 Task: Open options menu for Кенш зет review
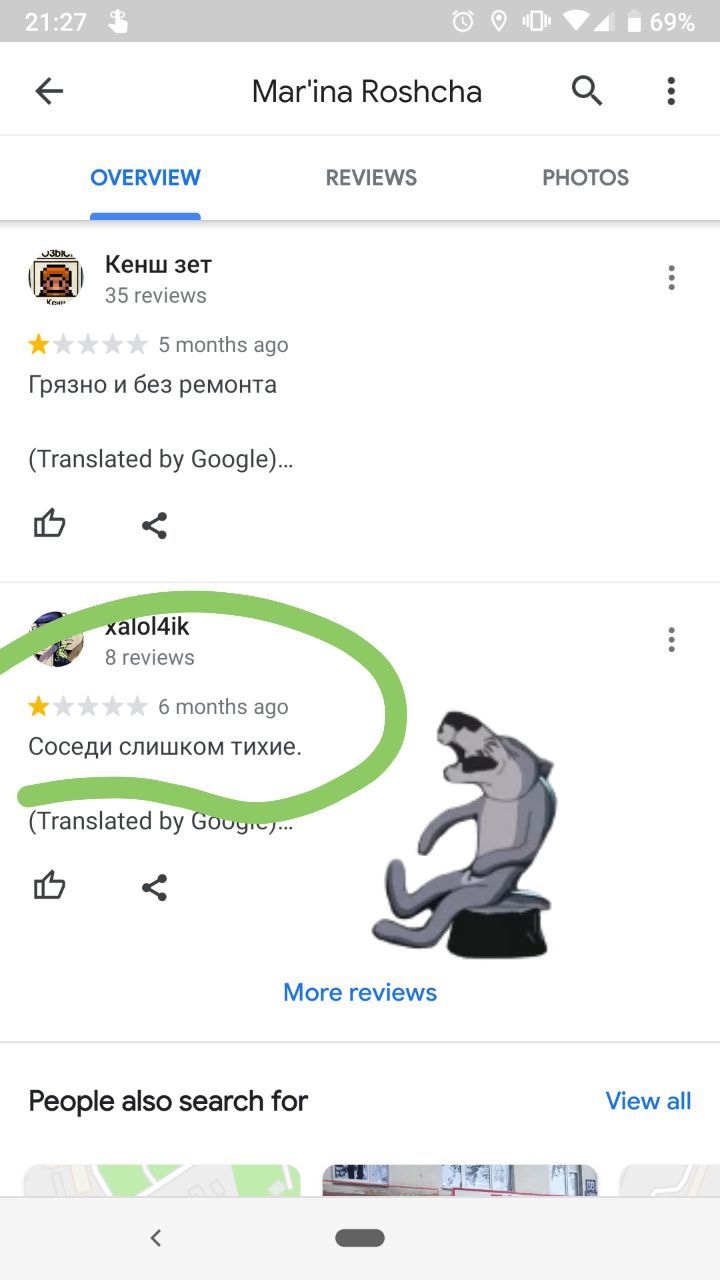(671, 277)
